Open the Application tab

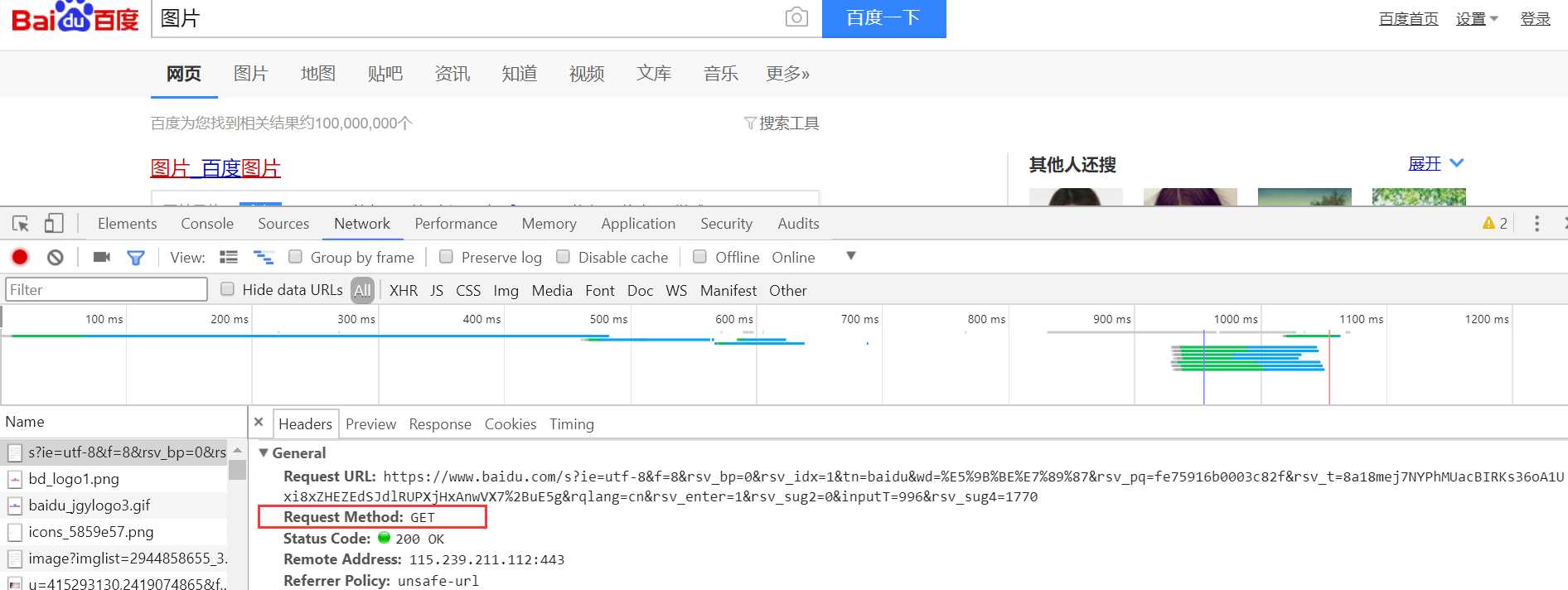[x=638, y=224]
